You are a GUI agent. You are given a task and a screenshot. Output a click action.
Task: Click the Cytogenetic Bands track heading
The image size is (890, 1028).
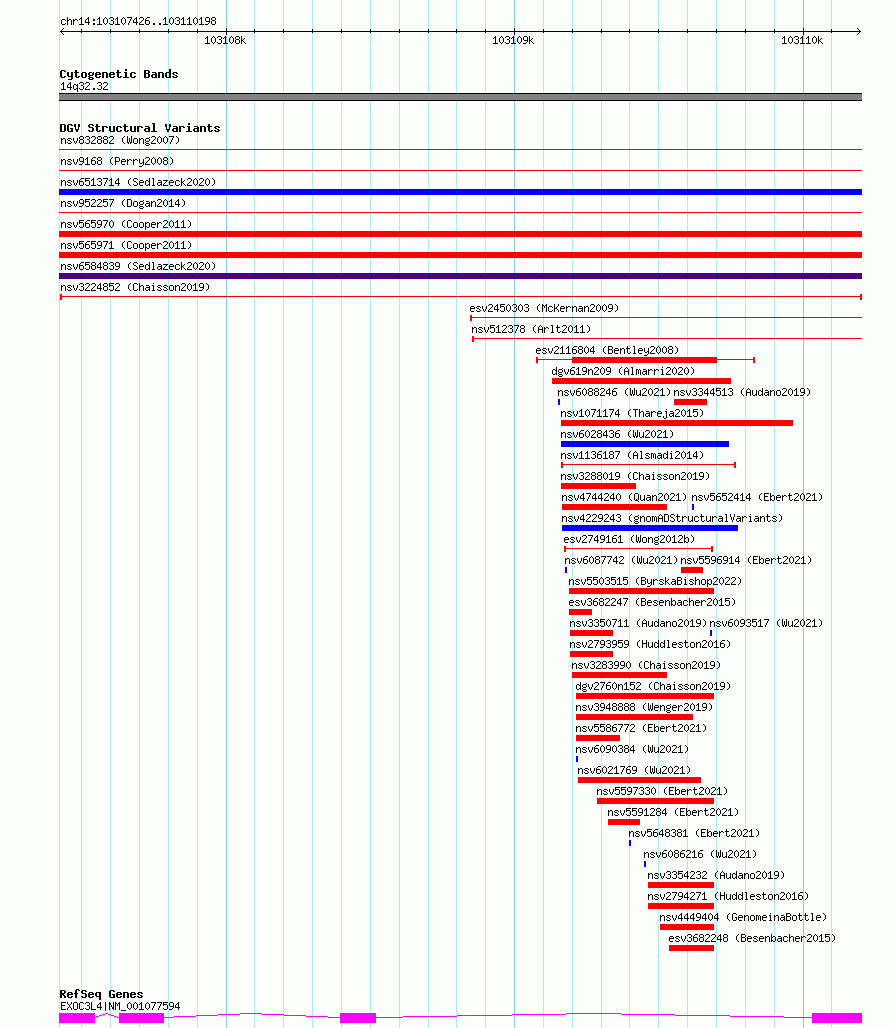[119, 74]
